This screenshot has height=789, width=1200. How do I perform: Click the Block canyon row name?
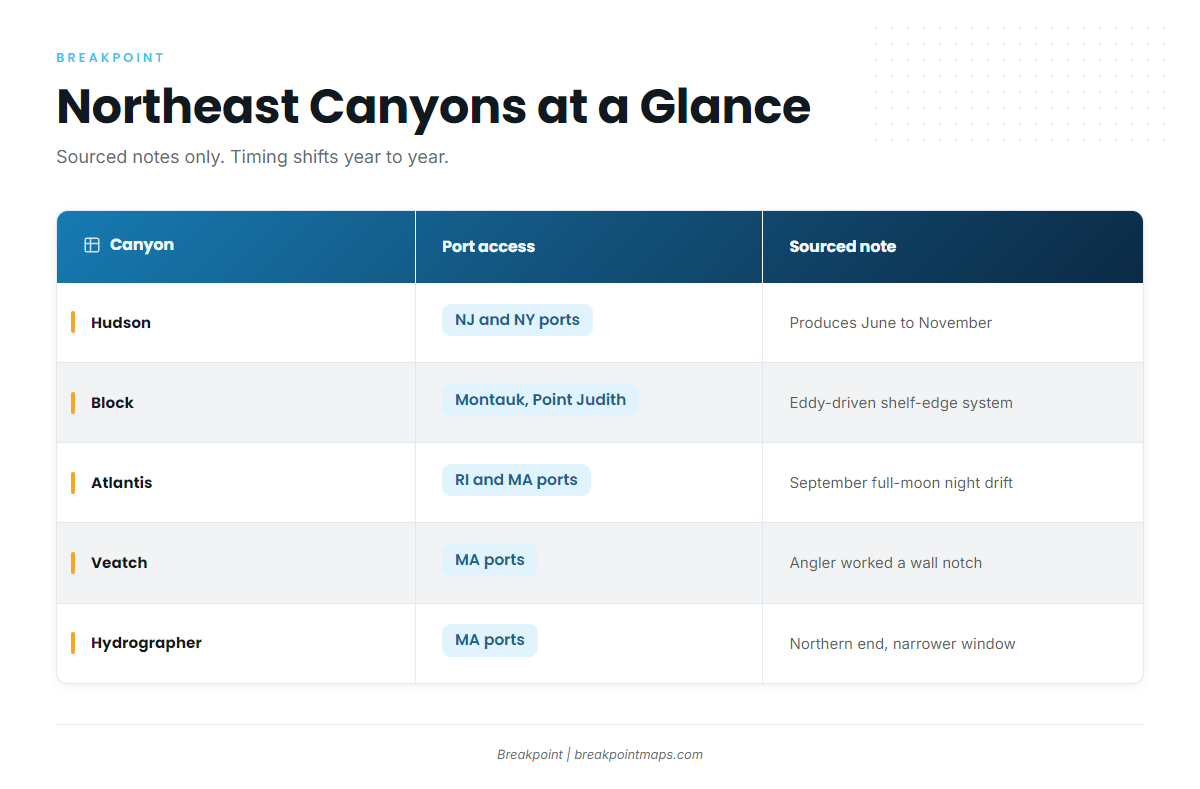pos(112,402)
